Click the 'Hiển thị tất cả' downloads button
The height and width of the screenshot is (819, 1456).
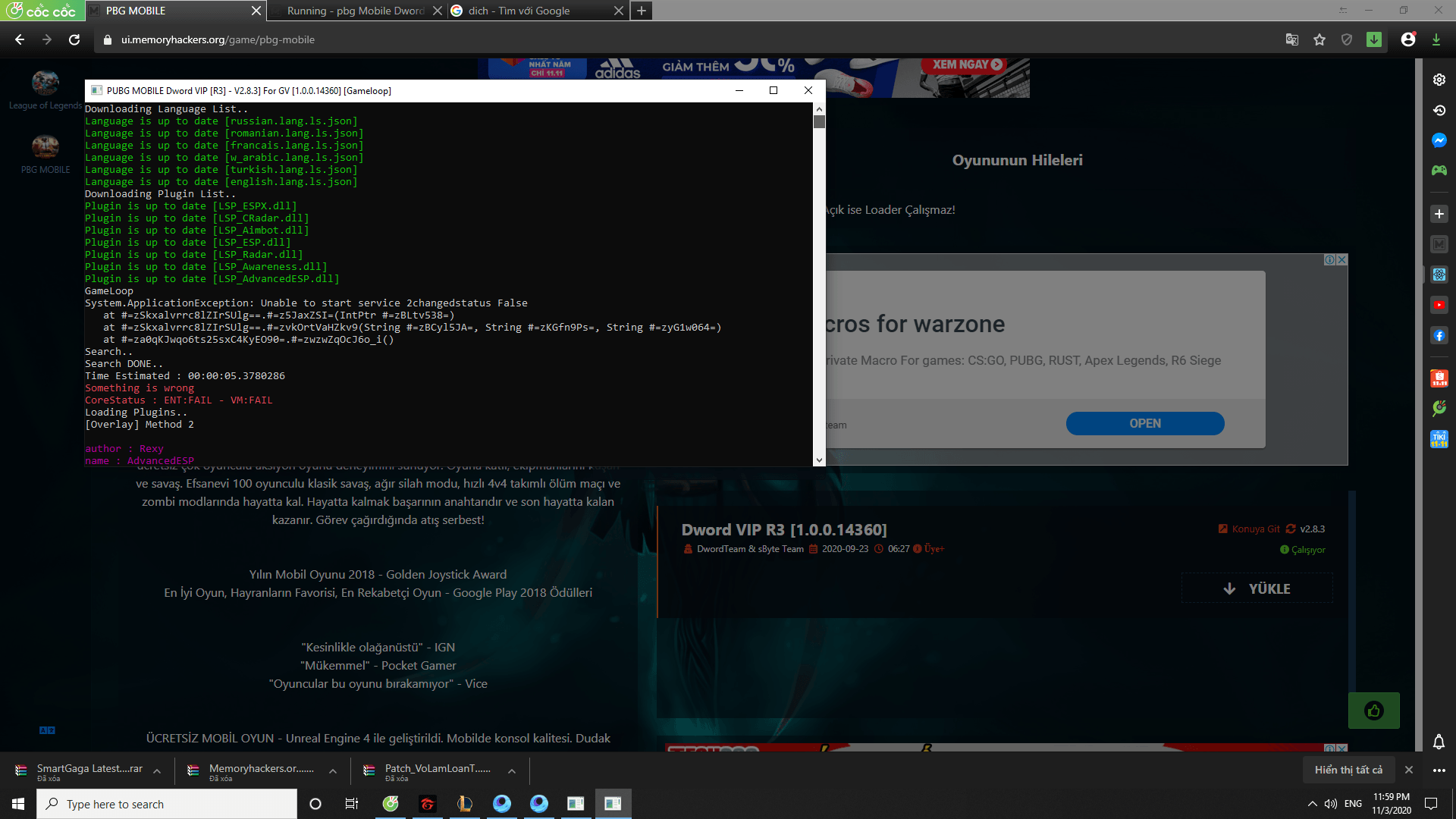click(x=1348, y=770)
